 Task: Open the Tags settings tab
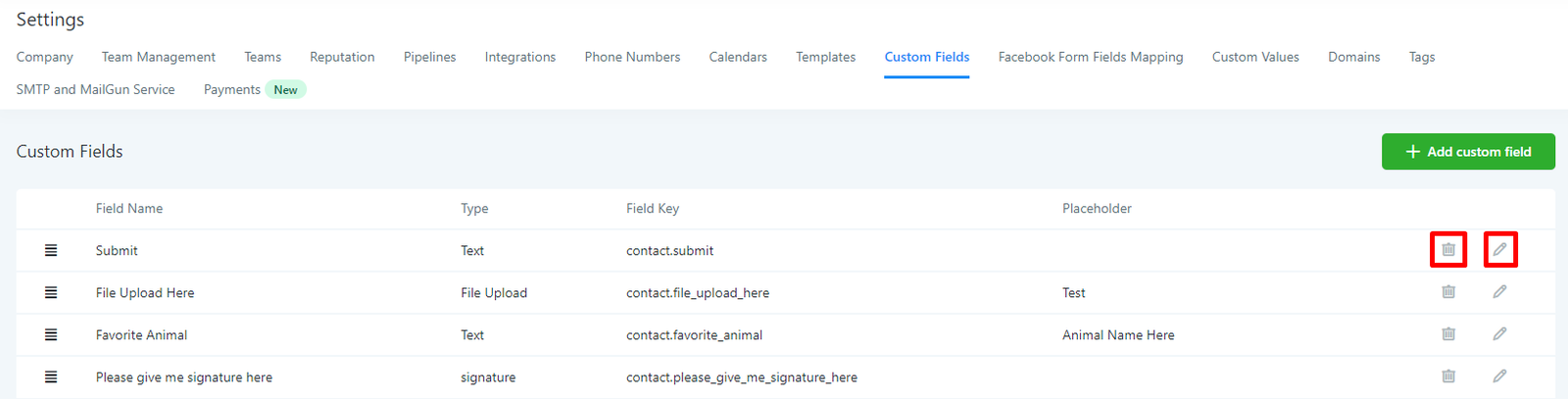coord(1421,57)
